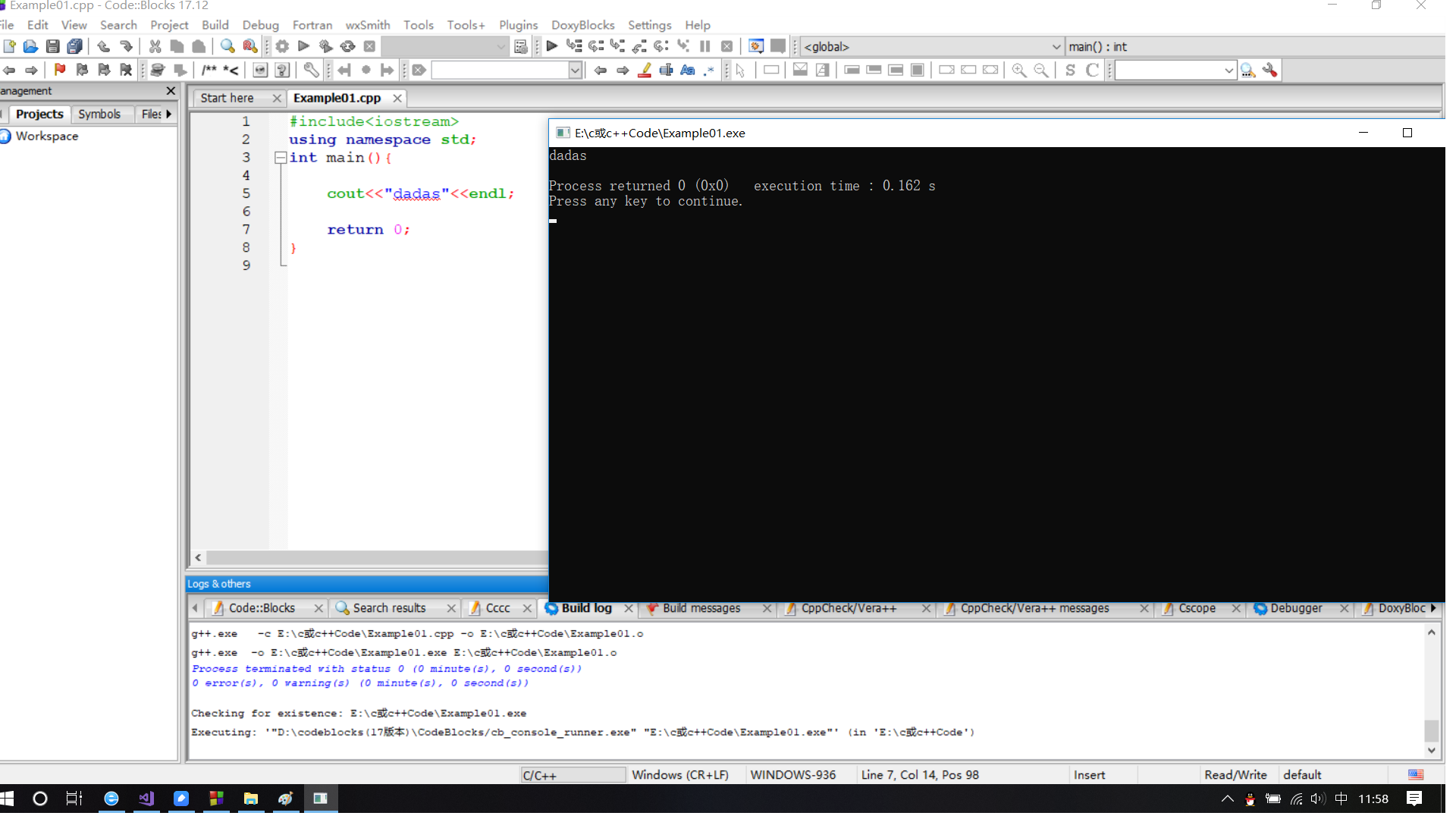Screen dimensions: 1456x819
Task: Open the Plugins menu
Action: [x=518, y=25]
